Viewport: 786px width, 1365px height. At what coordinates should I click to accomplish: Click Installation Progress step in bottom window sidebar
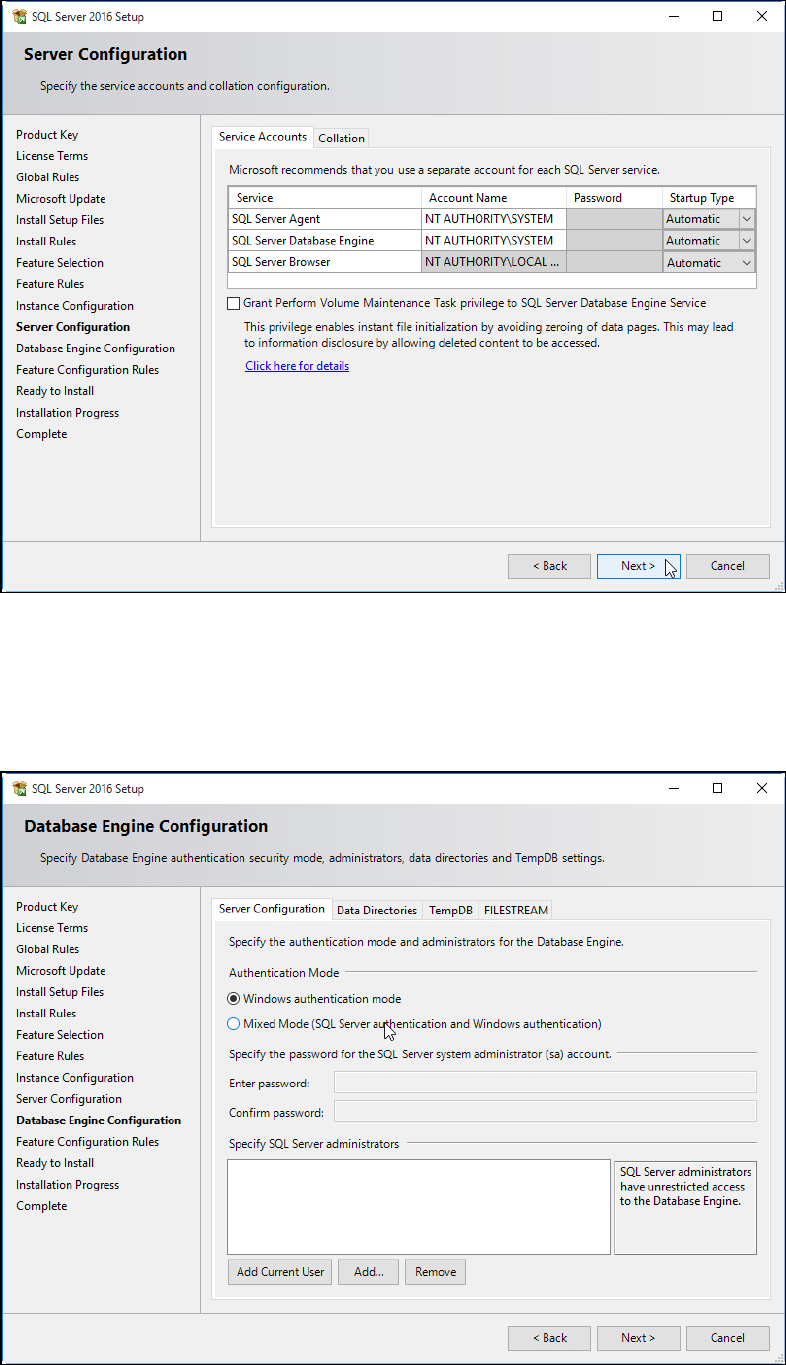click(68, 1185)
